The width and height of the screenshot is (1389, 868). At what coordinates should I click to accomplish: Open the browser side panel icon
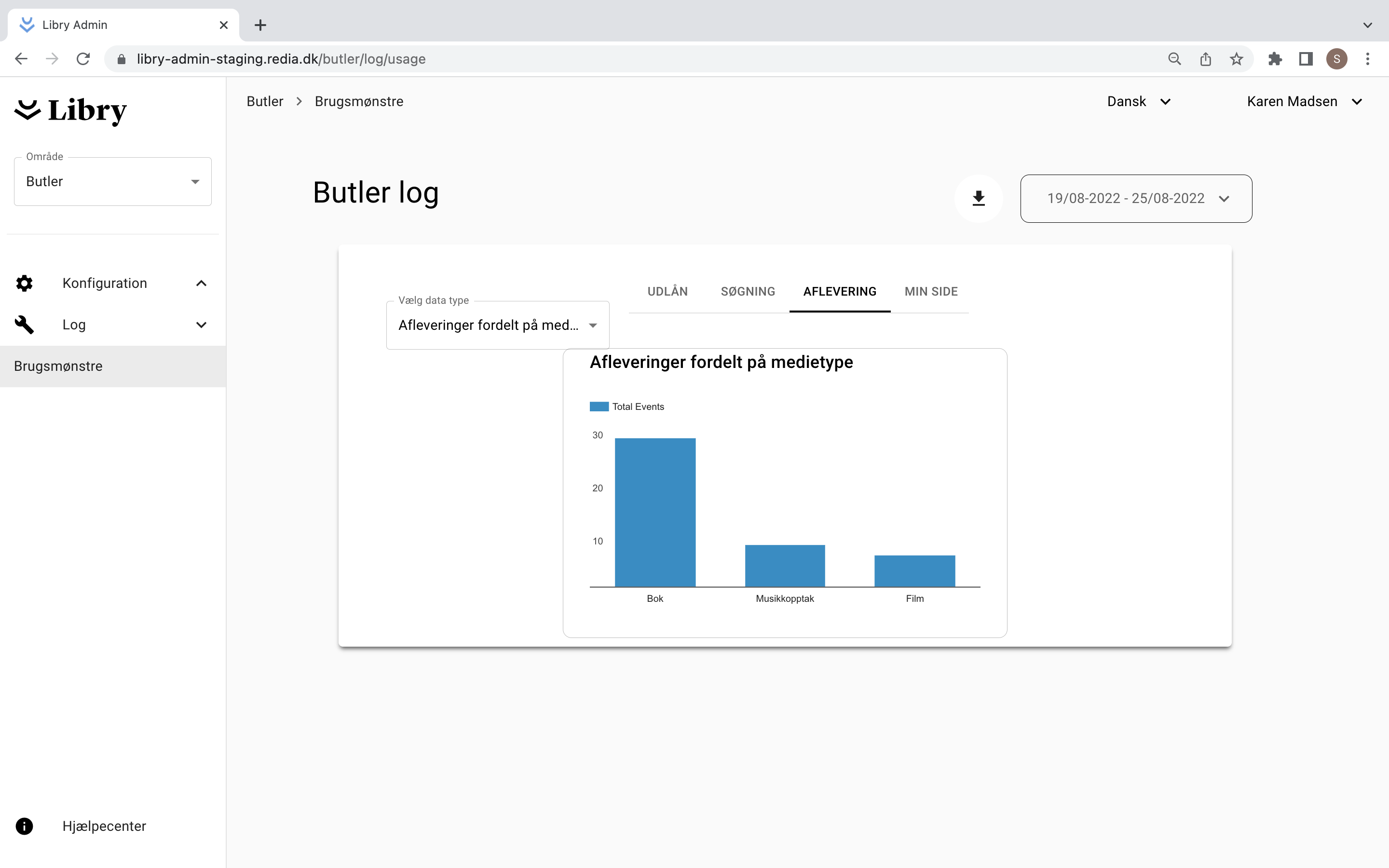pyautogui.click(x=1306, y=59)
